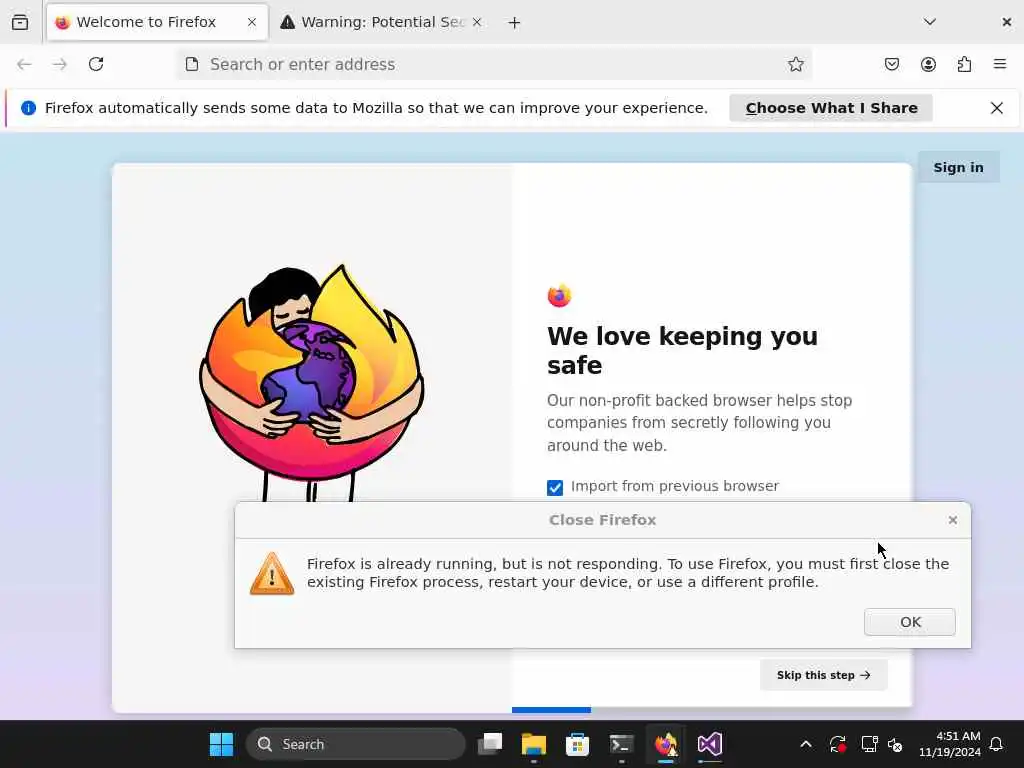This screenshot has width=1024, height=768.
Task: Click the display network tray icon
Action: tap(869, 744)
